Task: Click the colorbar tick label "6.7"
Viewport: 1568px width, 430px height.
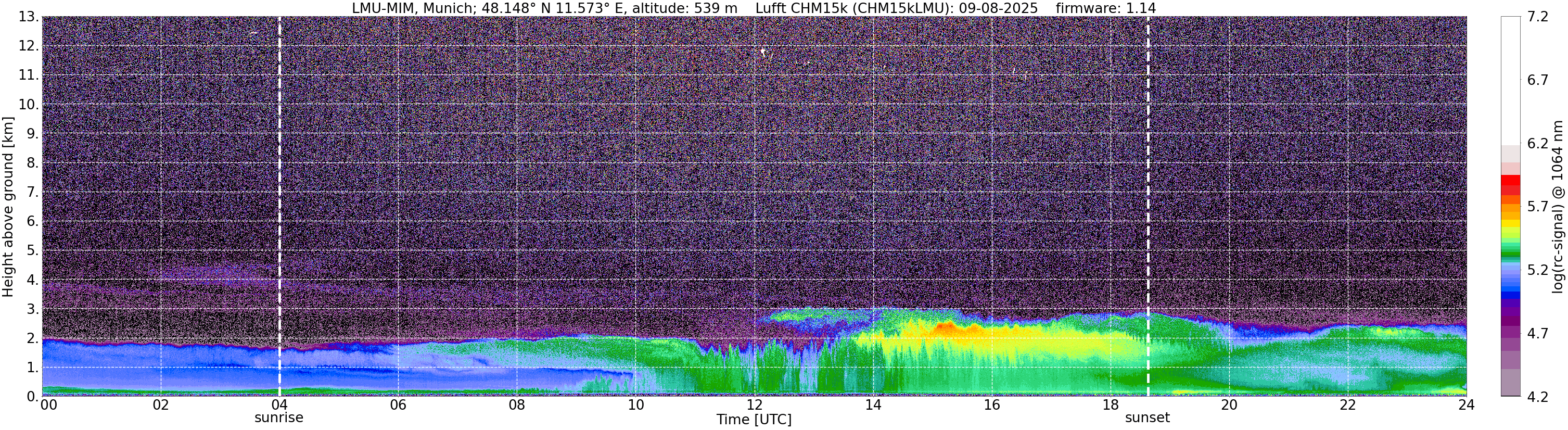Action: coord(1538,80)
